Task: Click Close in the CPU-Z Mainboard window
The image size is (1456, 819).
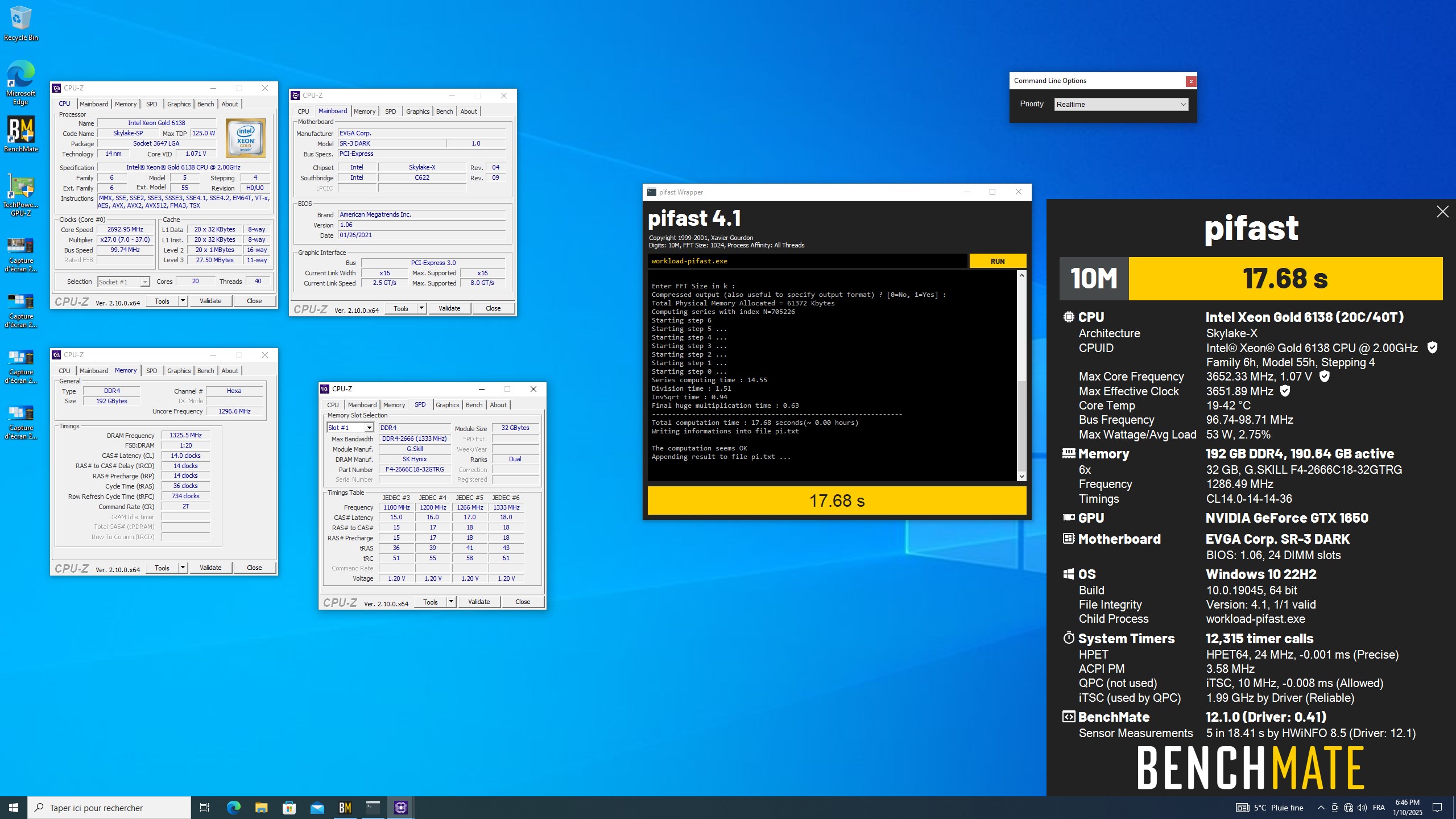Action: tap(493, 308)
